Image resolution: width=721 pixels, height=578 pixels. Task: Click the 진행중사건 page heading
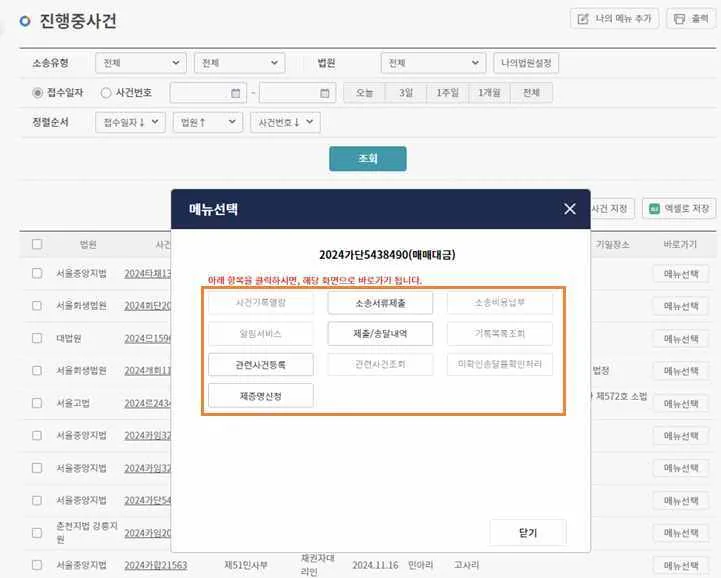pyautogui.click(x=78, y=21)
